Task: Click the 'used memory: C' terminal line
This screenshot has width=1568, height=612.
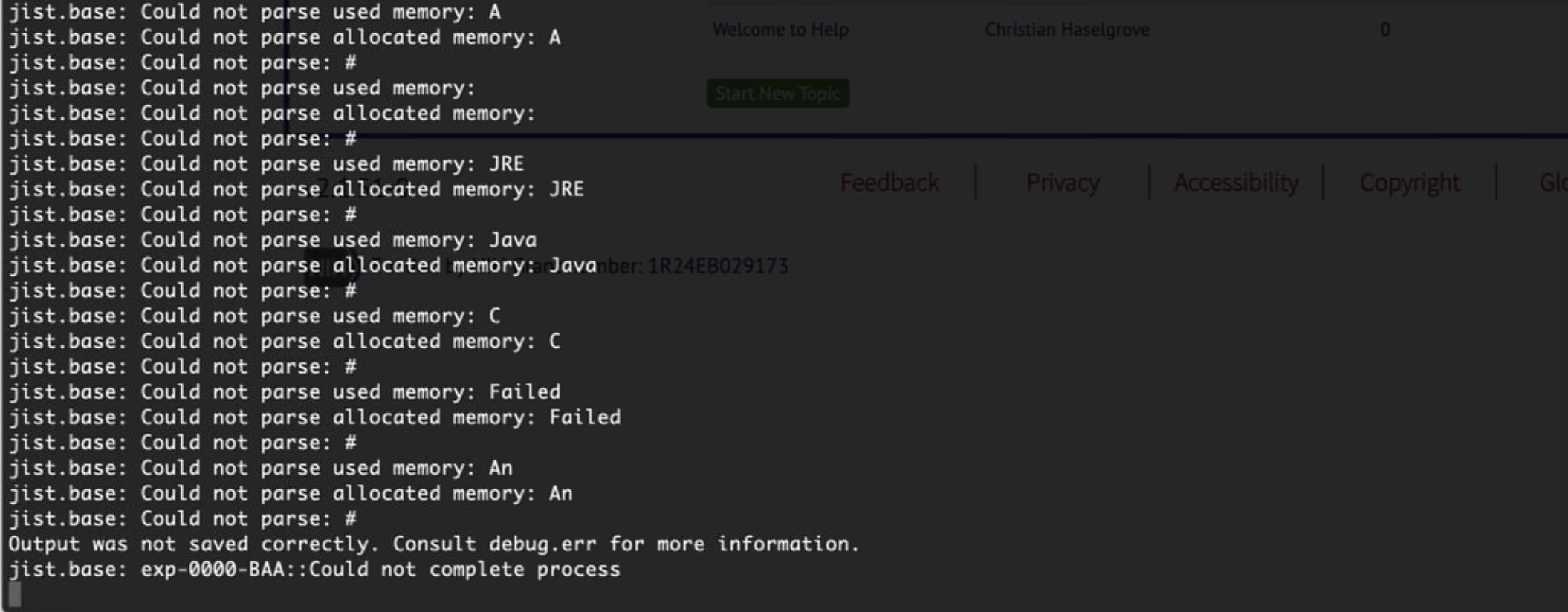Action: pyautogui.click(x=254, y=316)
